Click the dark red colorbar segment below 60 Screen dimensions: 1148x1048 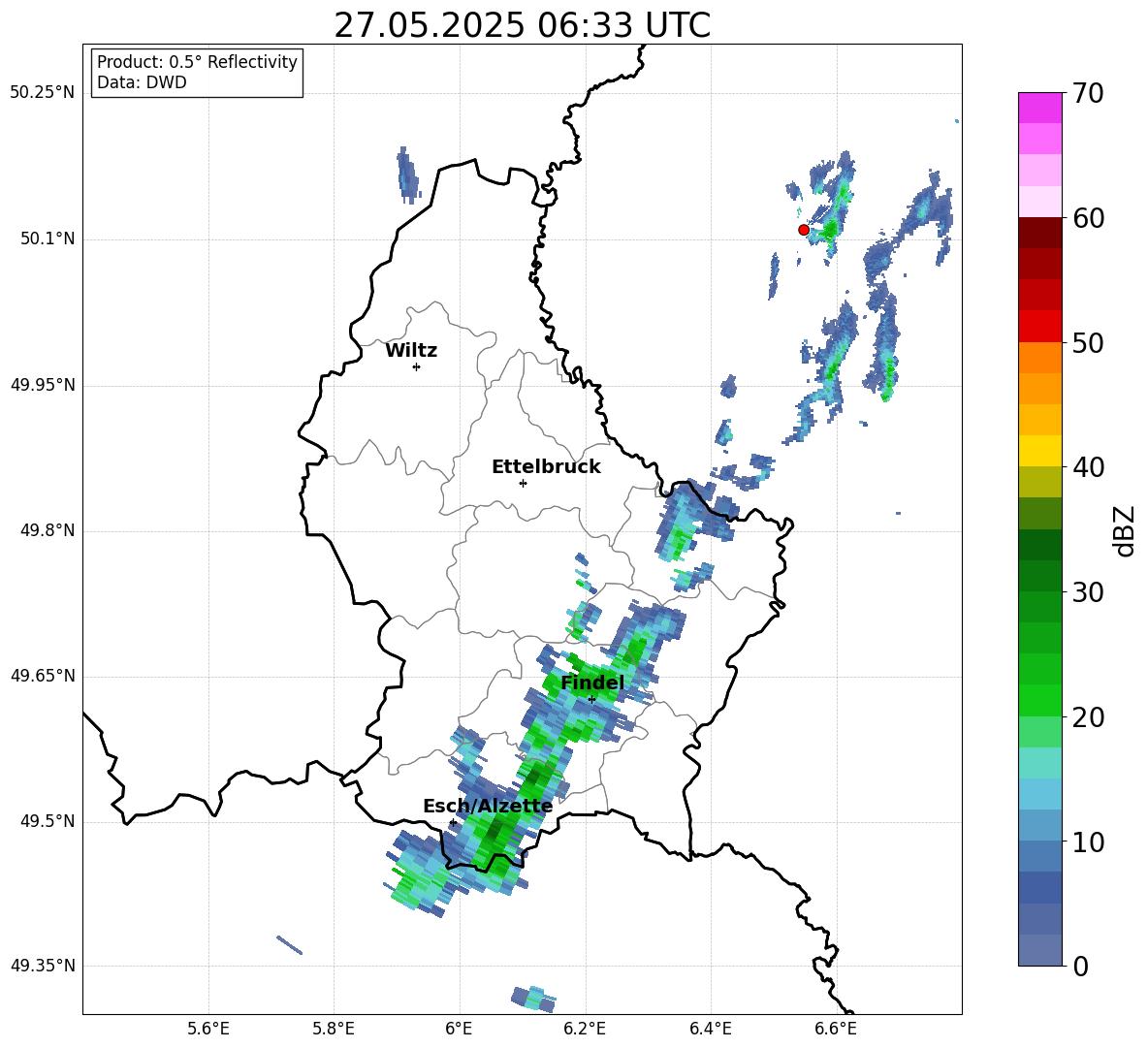point(1039,233)
